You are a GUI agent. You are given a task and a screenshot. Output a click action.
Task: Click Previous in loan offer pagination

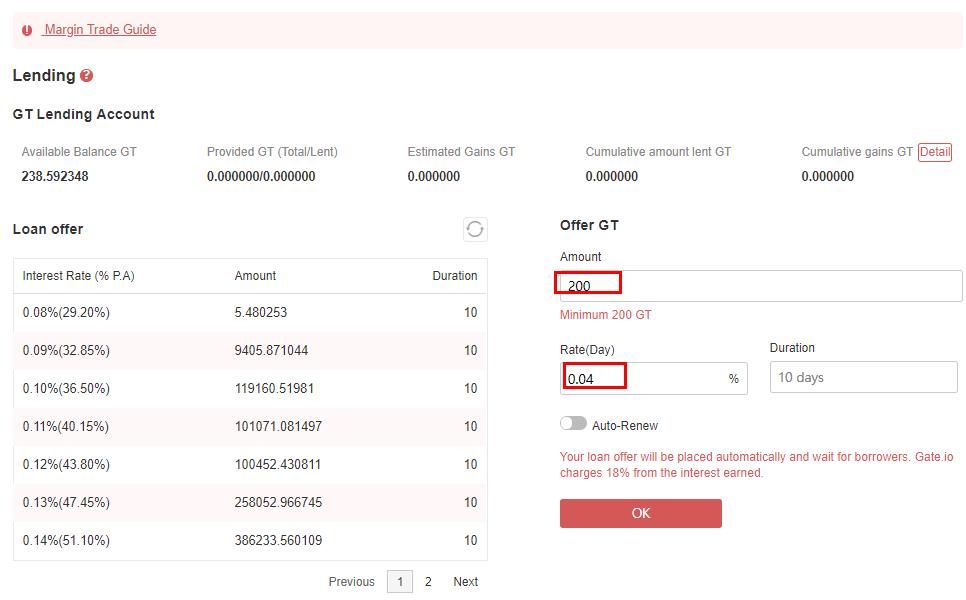click(351, 582)
